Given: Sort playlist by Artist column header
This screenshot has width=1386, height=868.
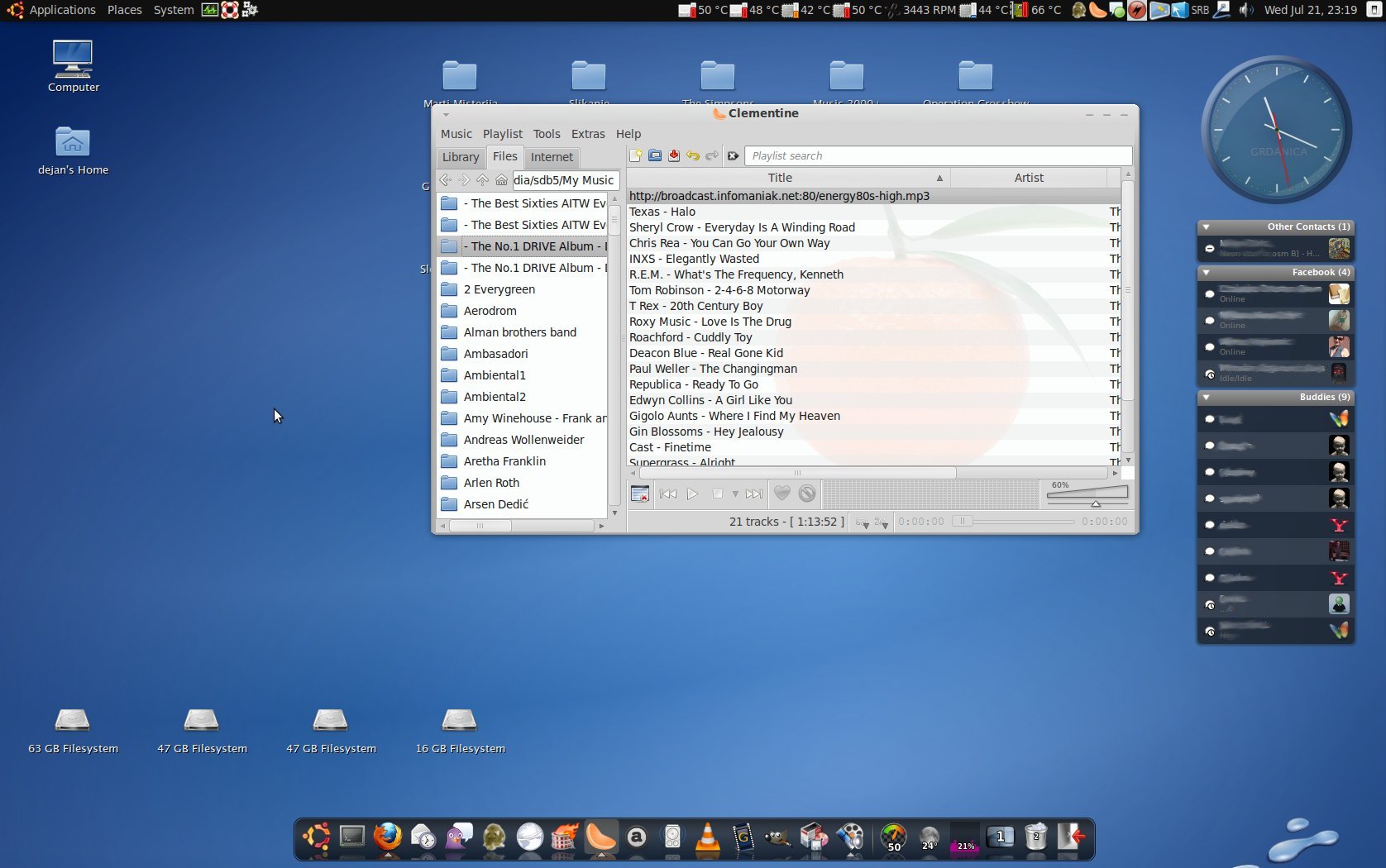Looking at the screenshot, I should [1028, 178].
